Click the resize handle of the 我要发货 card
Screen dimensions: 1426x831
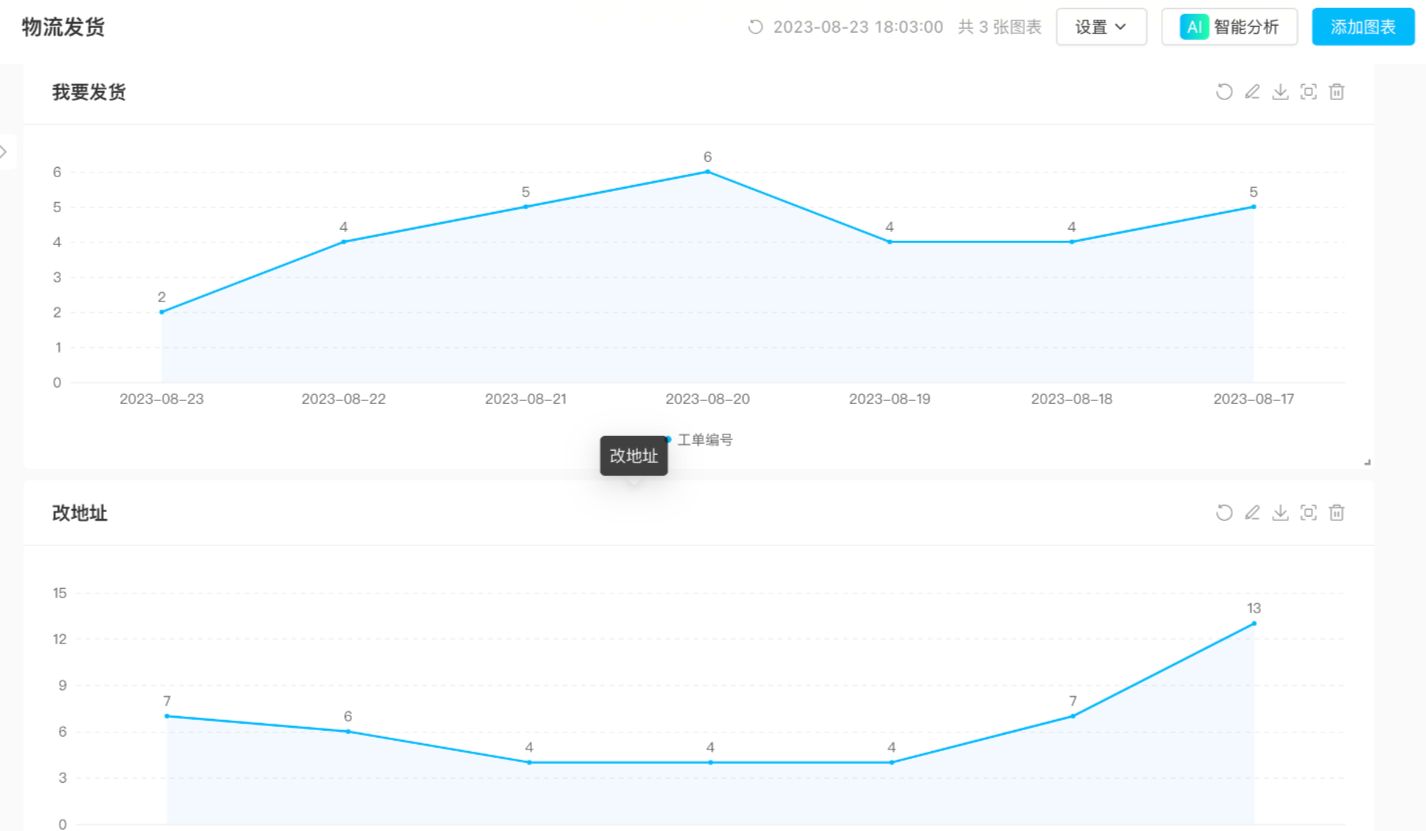coord(1367,462)
